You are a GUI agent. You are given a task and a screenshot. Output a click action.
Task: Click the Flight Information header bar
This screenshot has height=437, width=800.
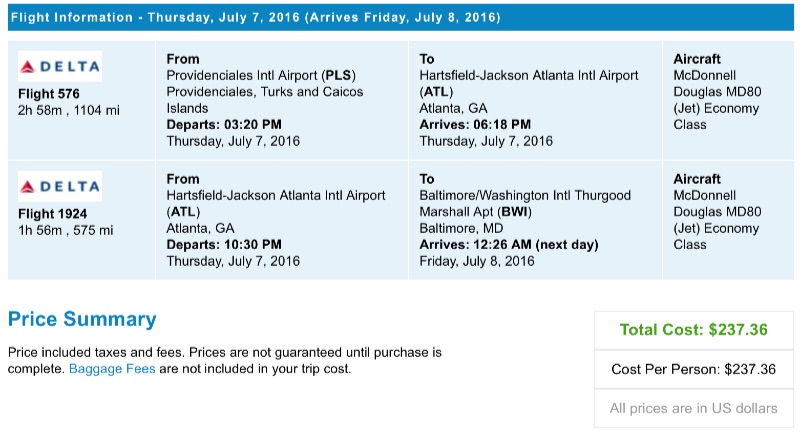400,18
